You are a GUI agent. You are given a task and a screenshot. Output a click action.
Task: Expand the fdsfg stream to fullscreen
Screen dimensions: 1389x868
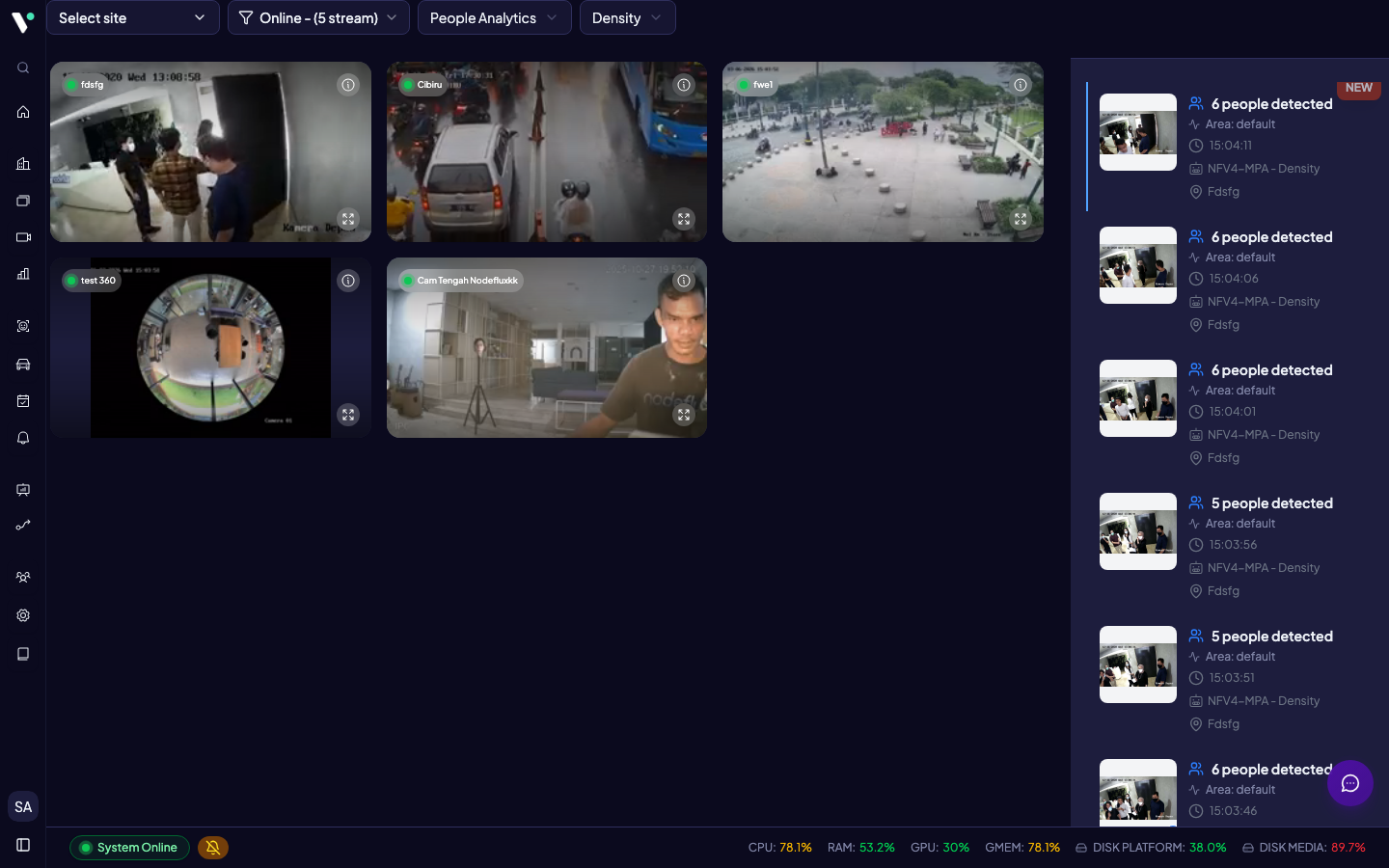348,219
